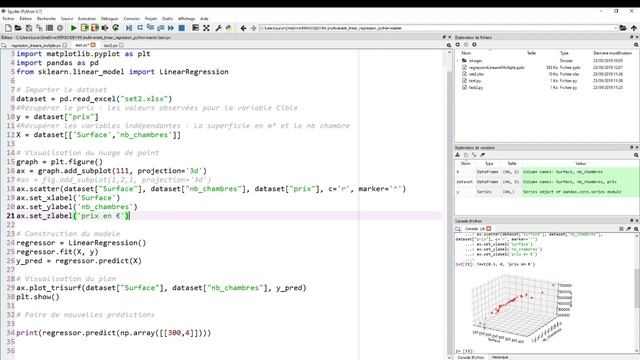Run current cell using the toolbar icon

click(84, 28)
